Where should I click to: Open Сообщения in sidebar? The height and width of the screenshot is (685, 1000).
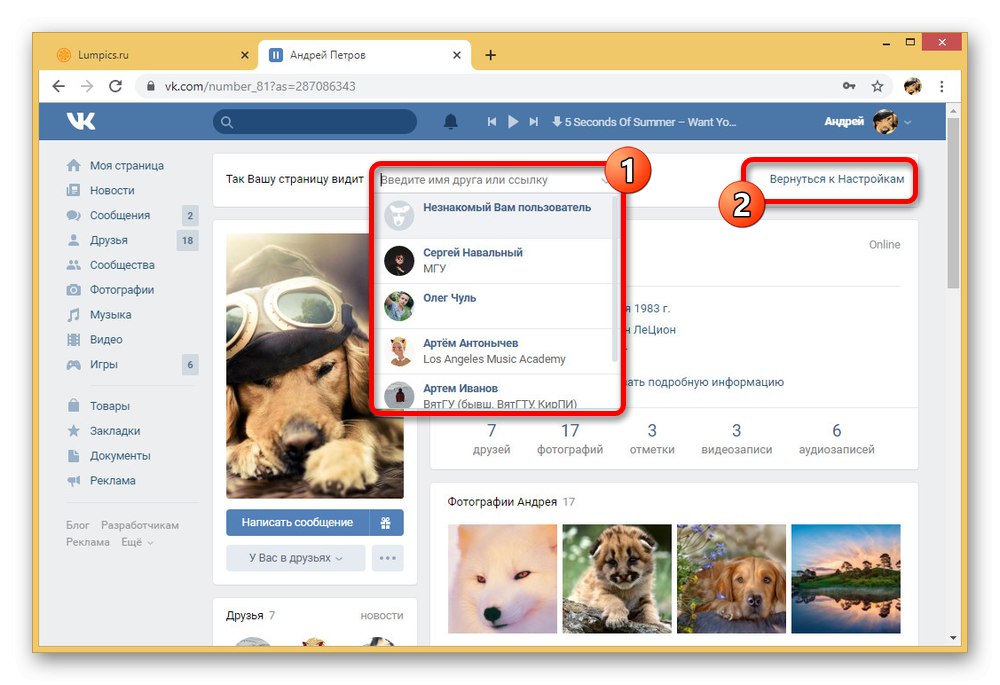pos(120,216)
